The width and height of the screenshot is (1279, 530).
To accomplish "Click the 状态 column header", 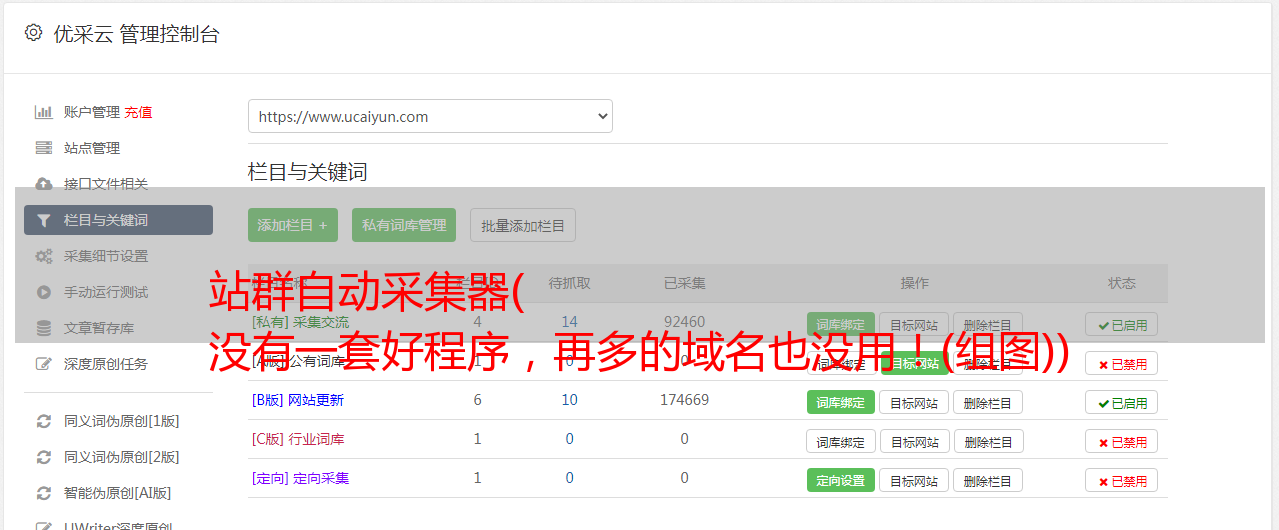I will coord(1122,283).
